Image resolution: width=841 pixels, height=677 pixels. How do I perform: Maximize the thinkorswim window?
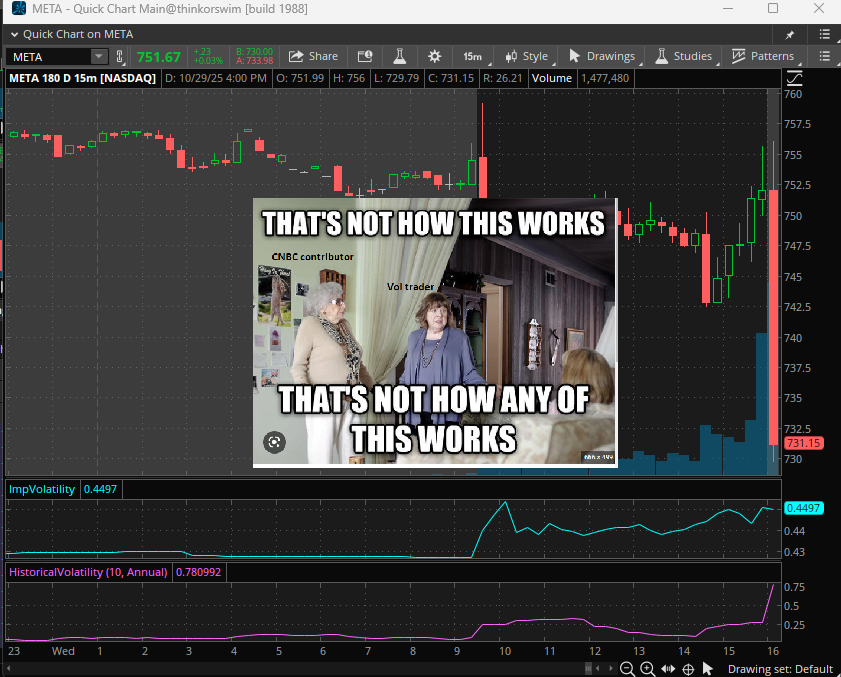pos(773,8)
